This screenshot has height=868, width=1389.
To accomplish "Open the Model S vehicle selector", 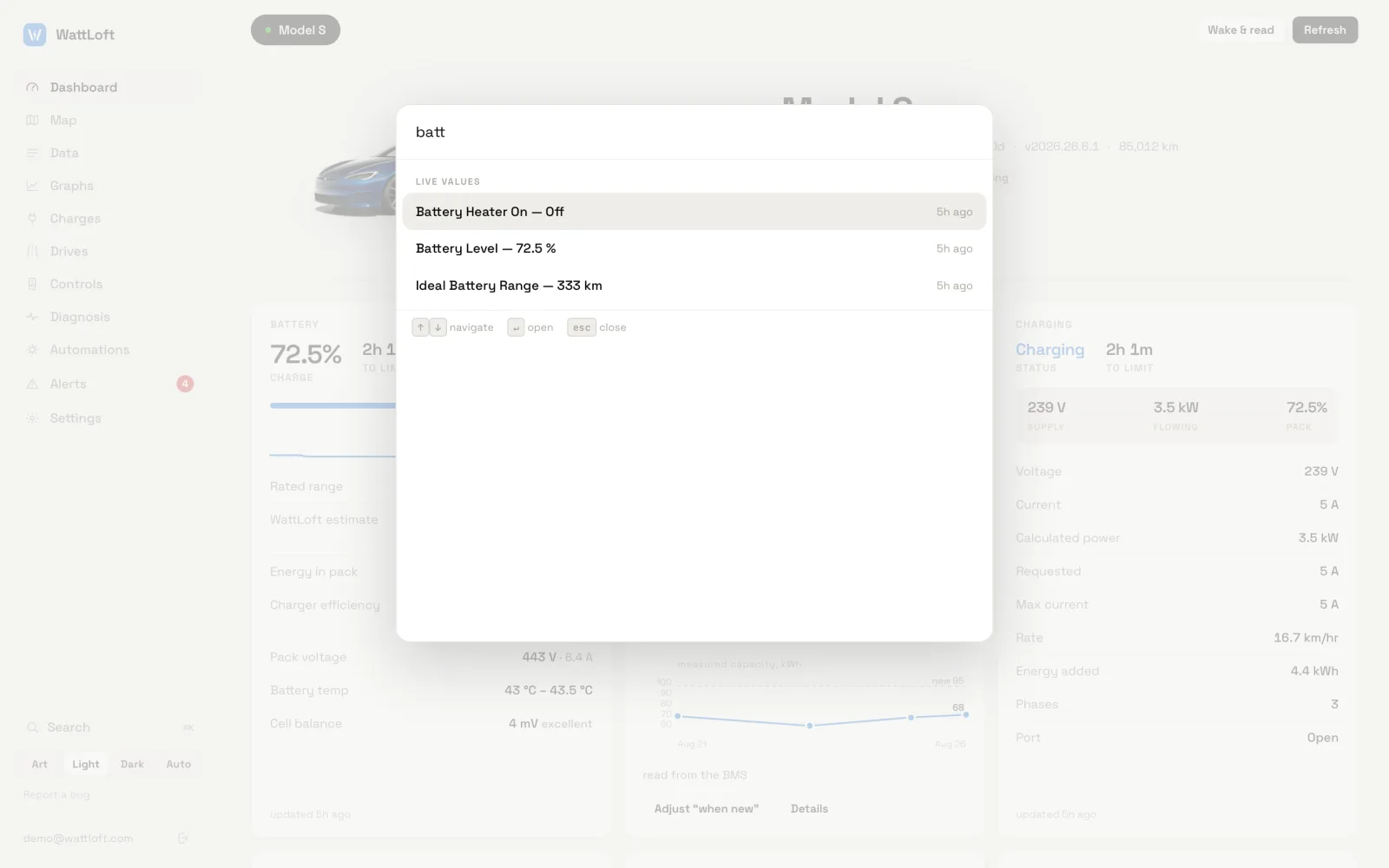I will (295, 30).
